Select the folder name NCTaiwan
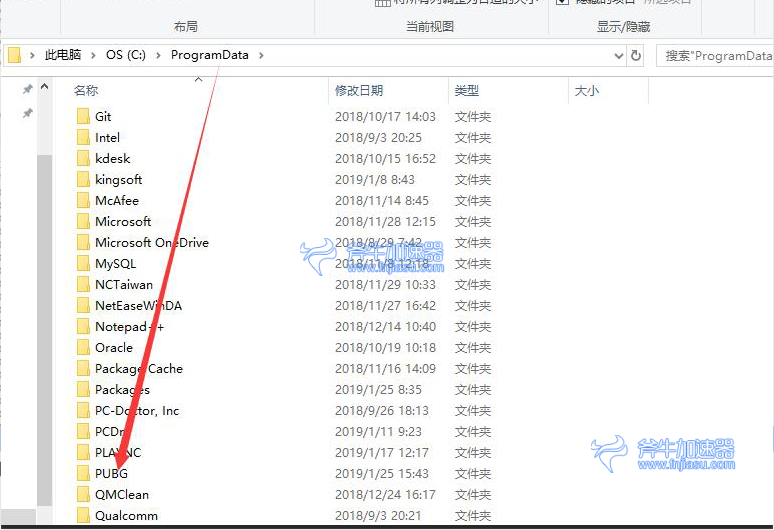Viewport: 774px width, 530px height. pos(124,284)
